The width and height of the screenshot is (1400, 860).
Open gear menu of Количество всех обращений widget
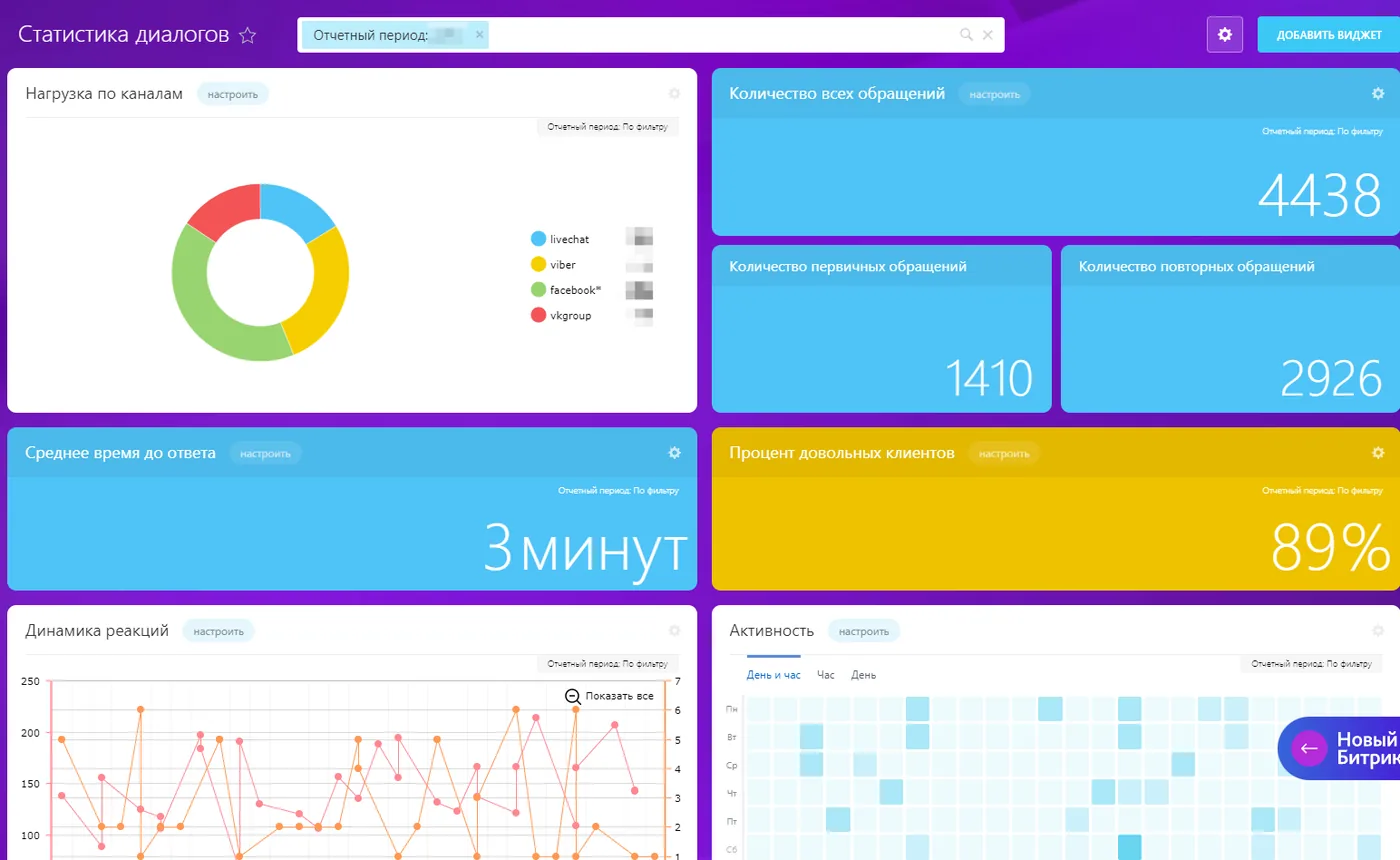click(1378, 94)
